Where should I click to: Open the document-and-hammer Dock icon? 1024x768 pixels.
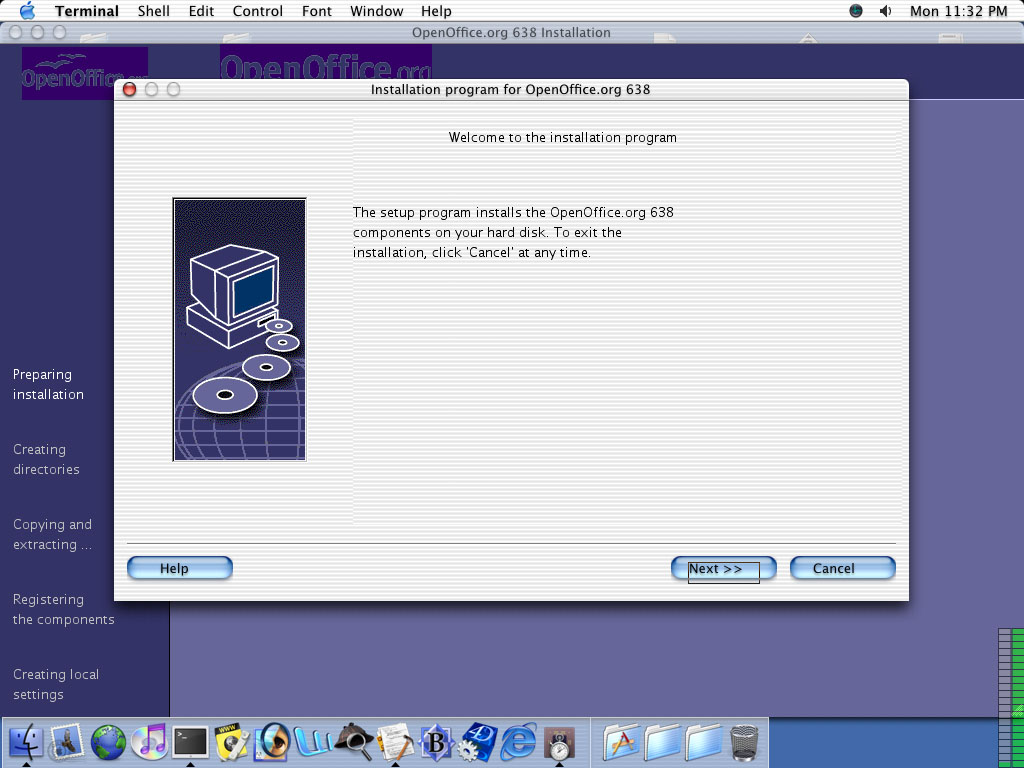395,743
